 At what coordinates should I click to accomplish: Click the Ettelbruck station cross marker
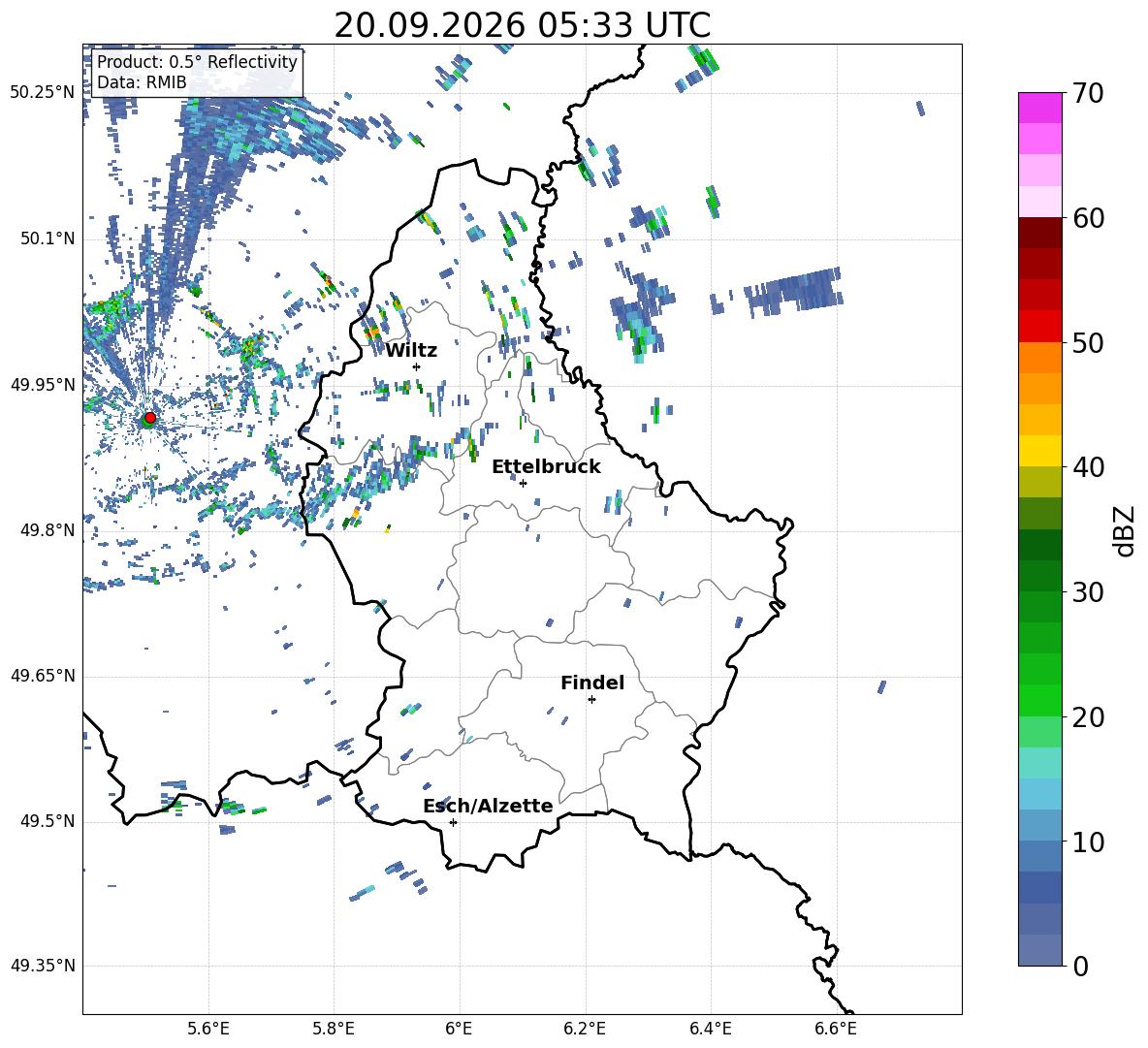coord(523,483)
